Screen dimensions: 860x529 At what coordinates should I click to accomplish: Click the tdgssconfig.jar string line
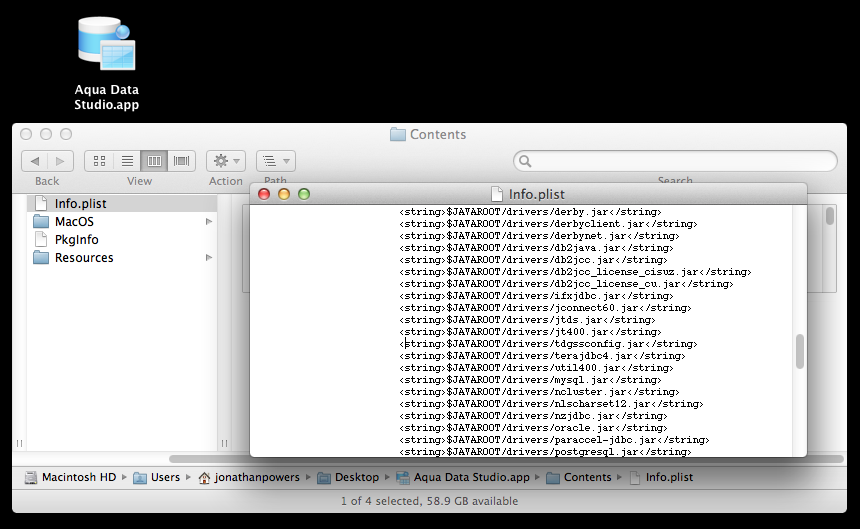pos(548,344)
